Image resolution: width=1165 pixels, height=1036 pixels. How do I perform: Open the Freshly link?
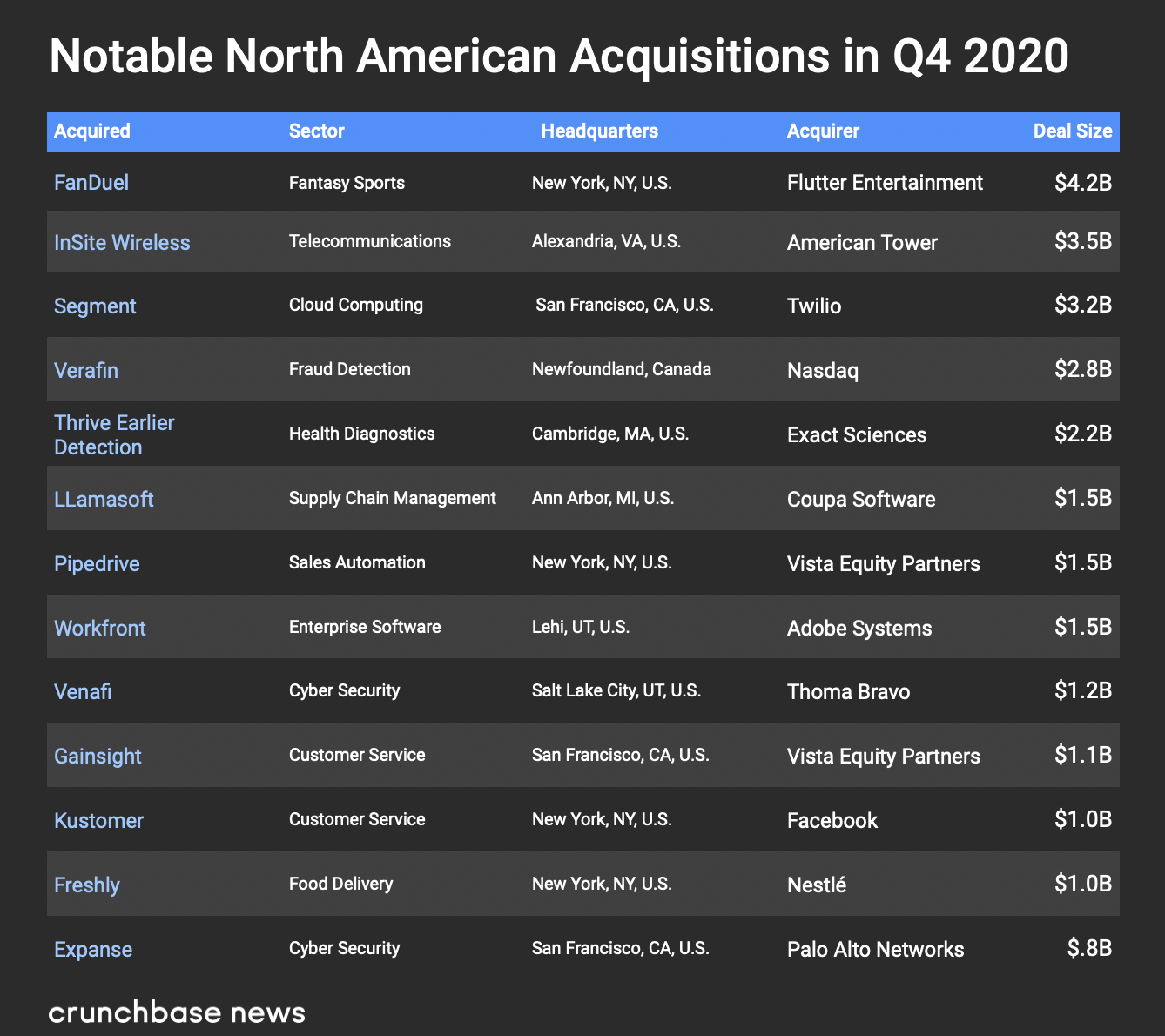click(87, 885)
